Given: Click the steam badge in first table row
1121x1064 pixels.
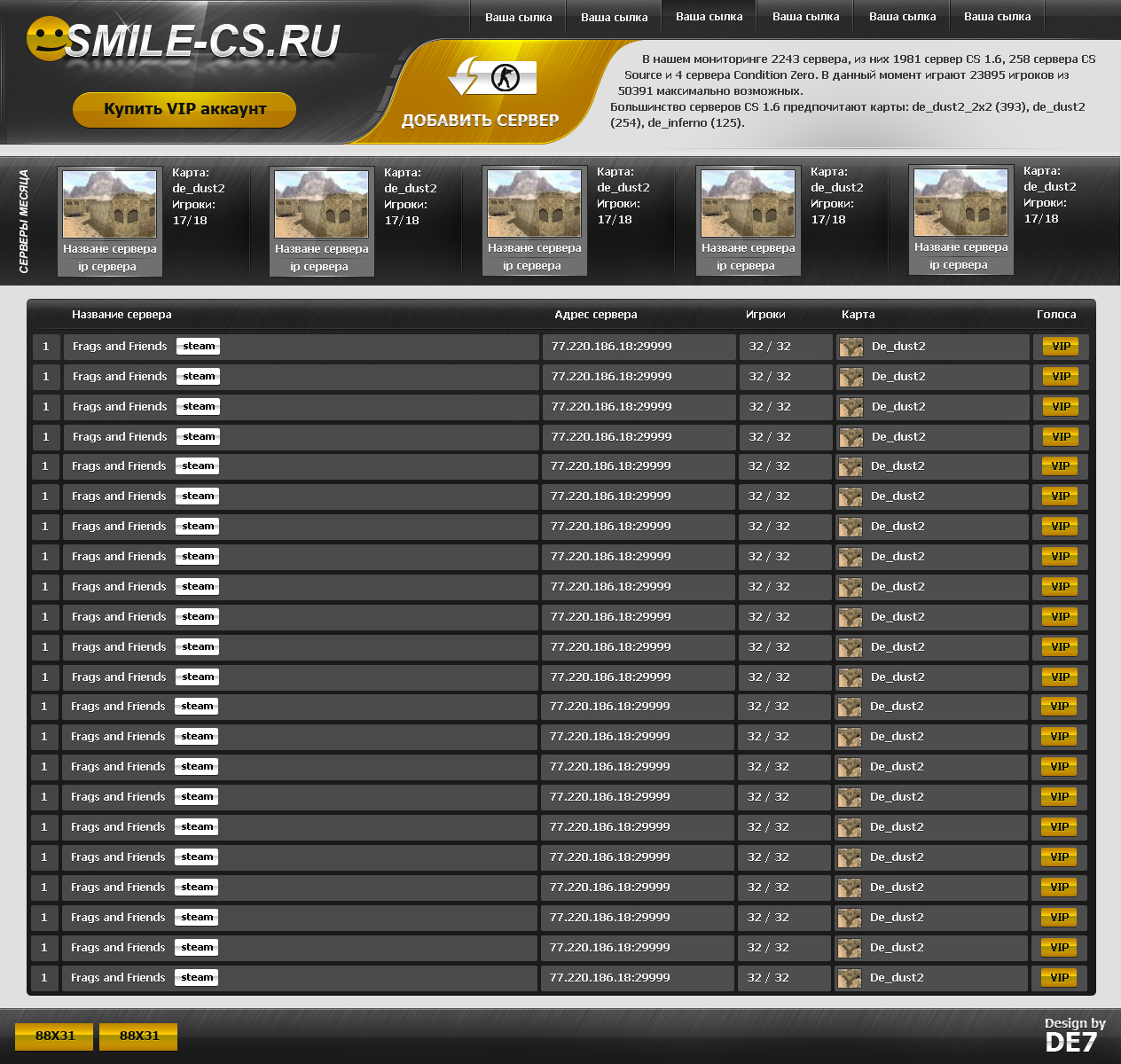Looking at the screenshot, I should pos(199,347).
